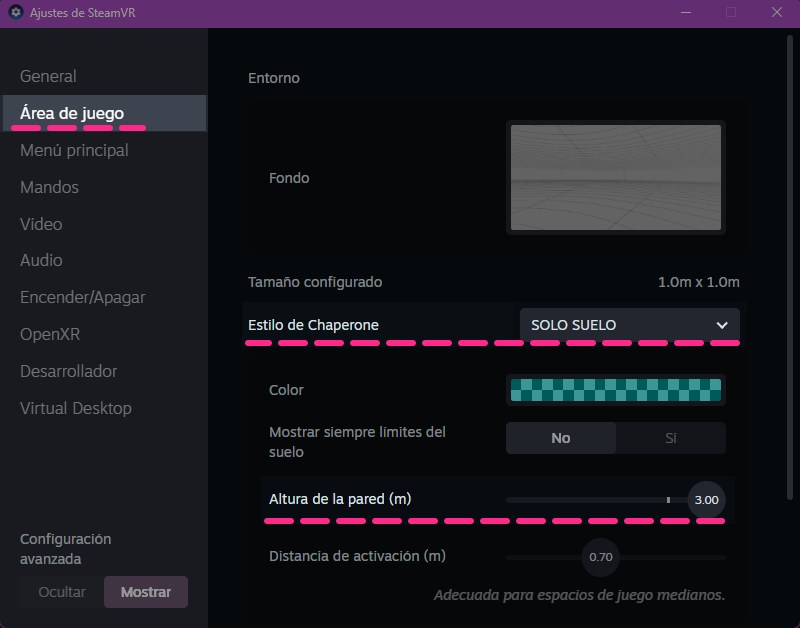Select Menú principal in the sidebar
This screenshot has width=800, height=628.
74,150
